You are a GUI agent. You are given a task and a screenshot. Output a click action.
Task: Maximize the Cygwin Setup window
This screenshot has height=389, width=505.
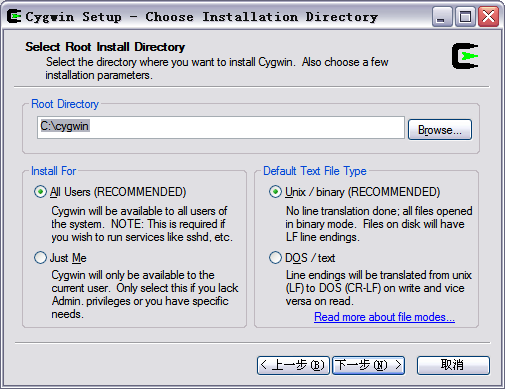(x=465, y=16)
